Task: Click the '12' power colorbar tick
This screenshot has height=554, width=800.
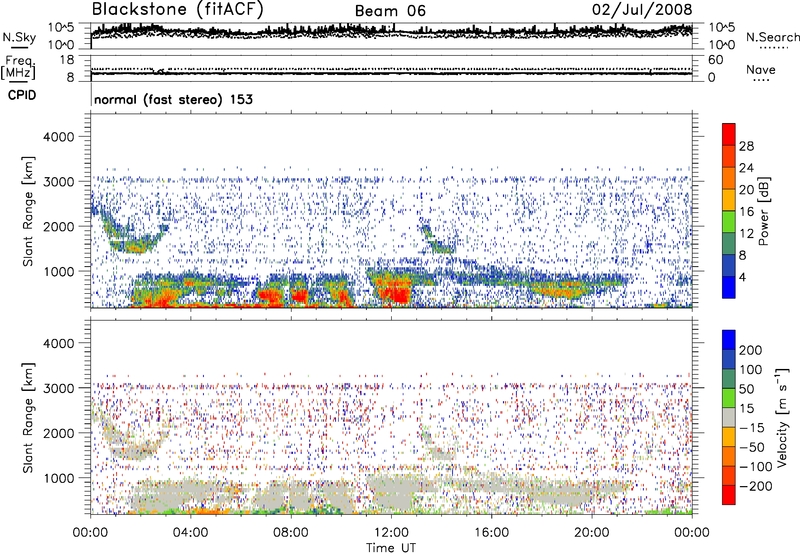Action: coord(746,234)
